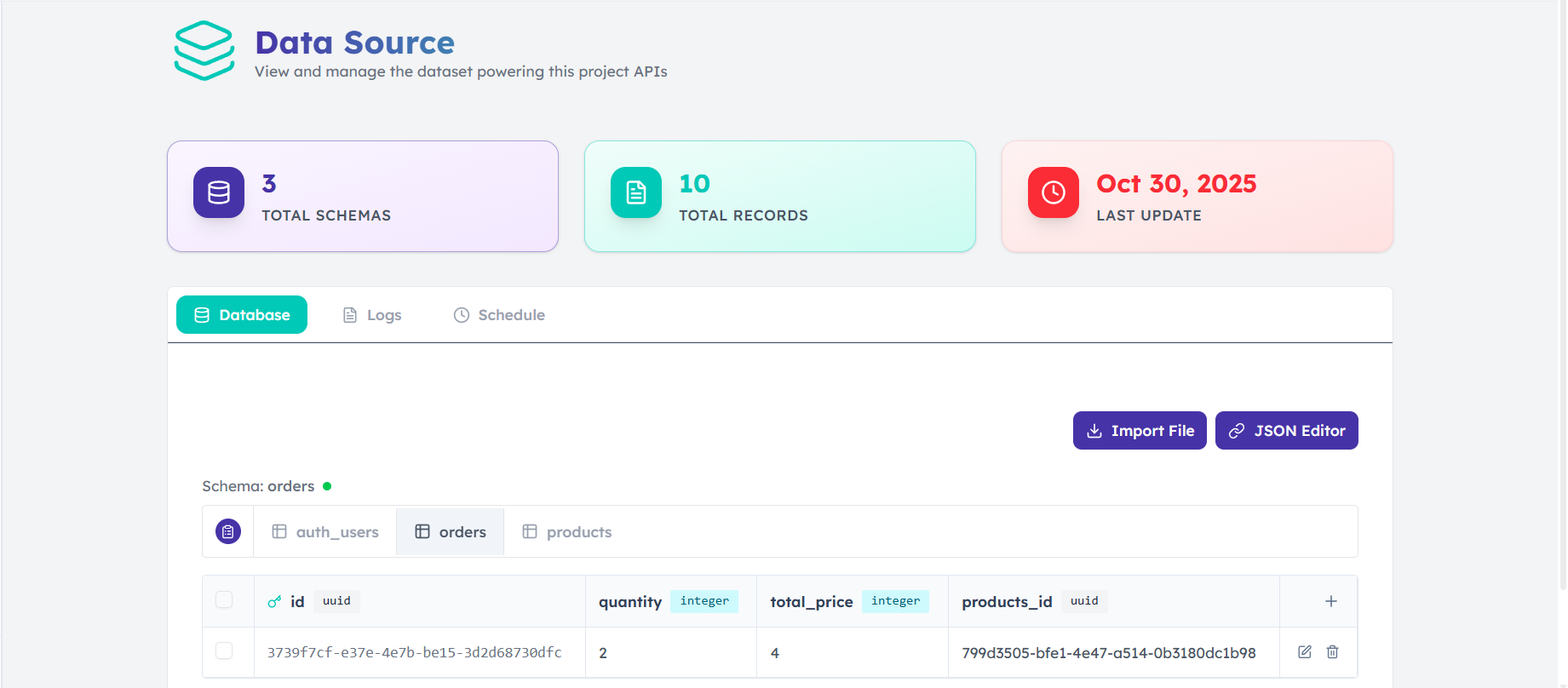Click the Import File button

point(1140,431)
